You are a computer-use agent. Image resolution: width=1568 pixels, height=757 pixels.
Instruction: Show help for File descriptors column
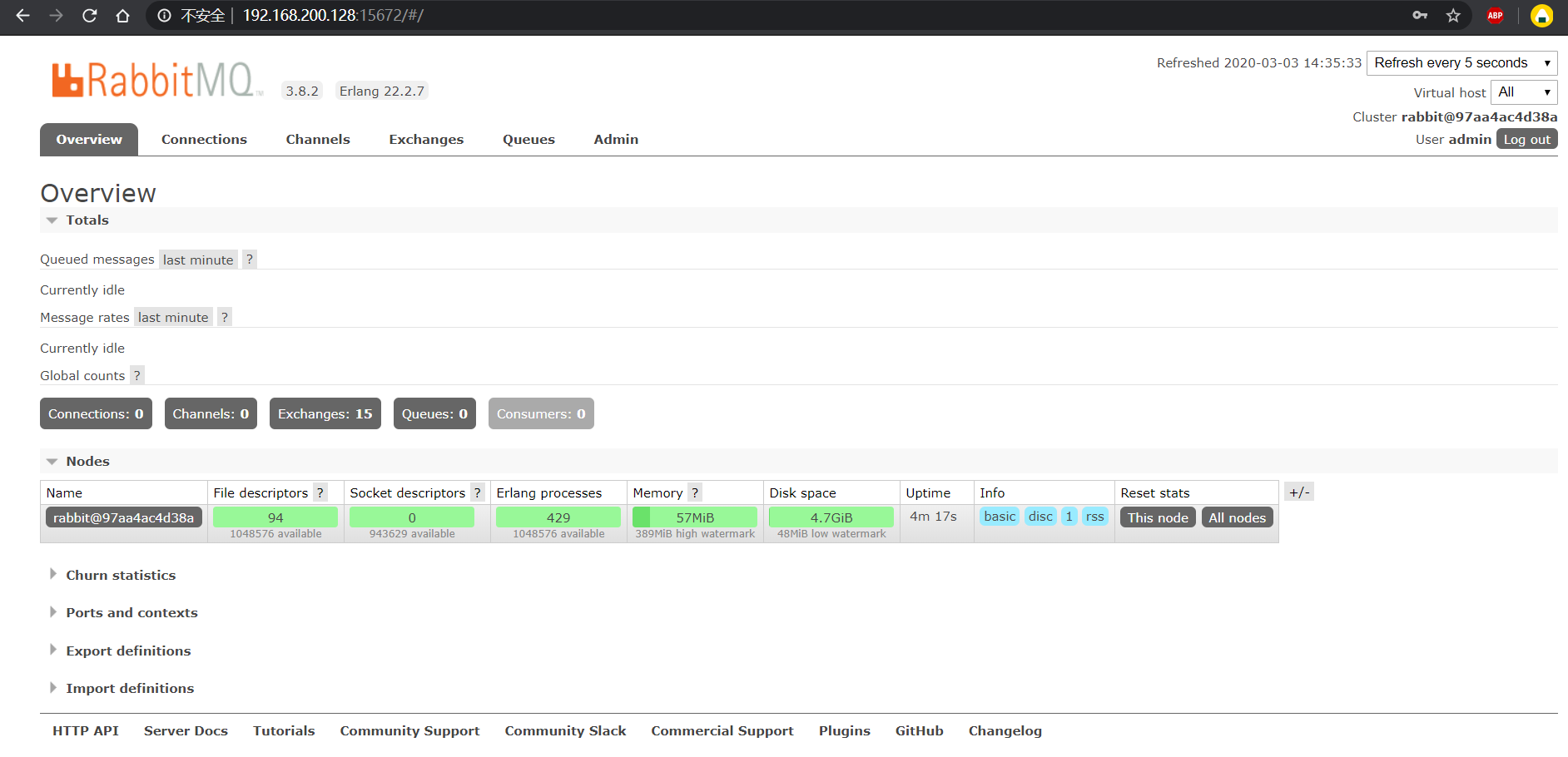[x=320, y=493]
